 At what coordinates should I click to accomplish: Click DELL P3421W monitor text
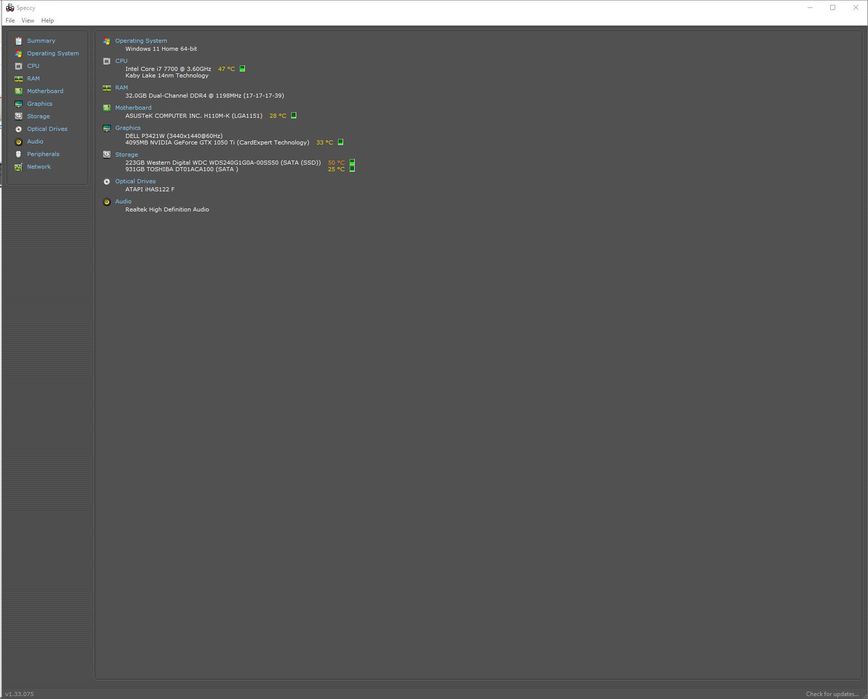coord(173,136)
